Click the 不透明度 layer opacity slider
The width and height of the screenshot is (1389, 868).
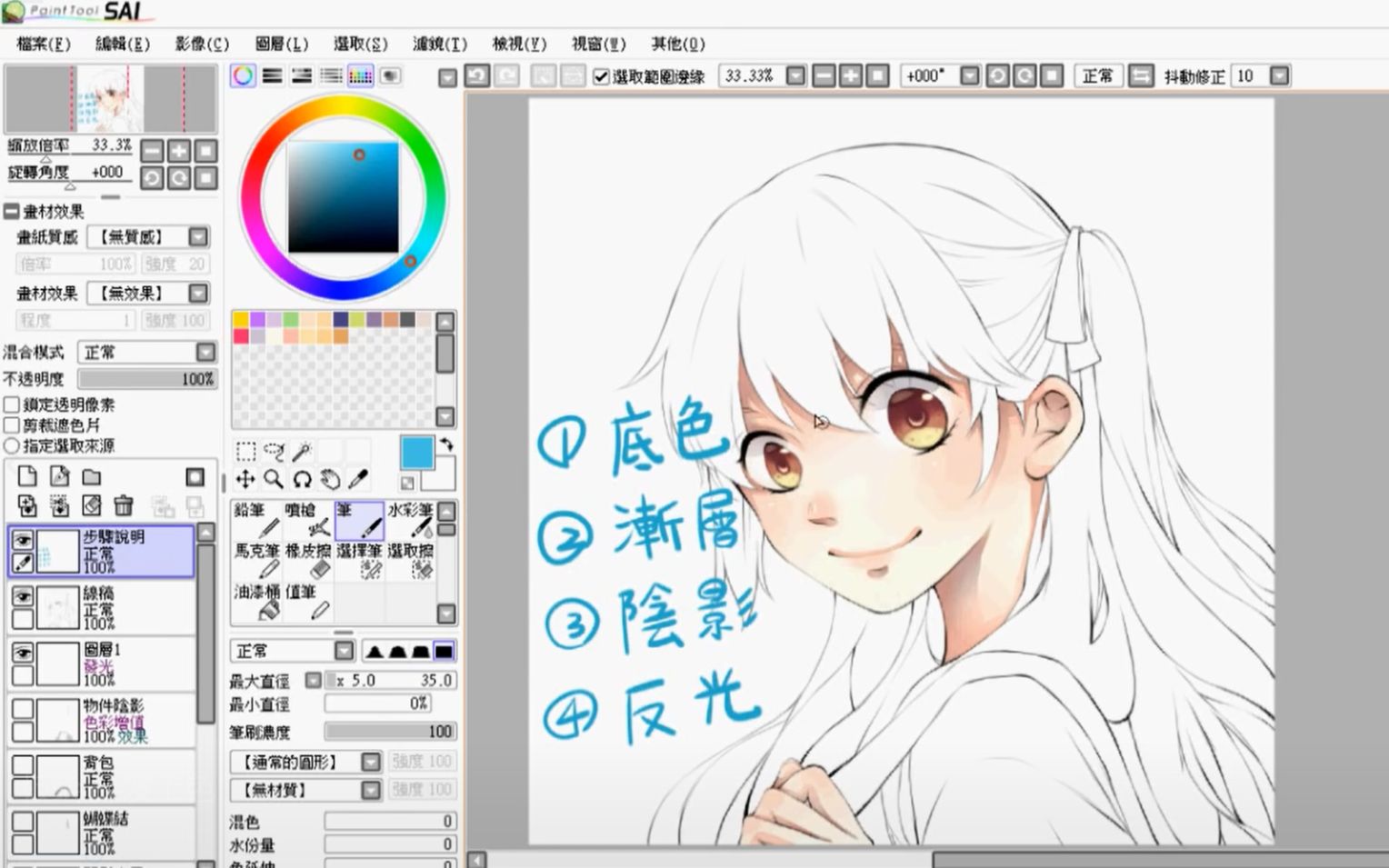click(147, 379)
